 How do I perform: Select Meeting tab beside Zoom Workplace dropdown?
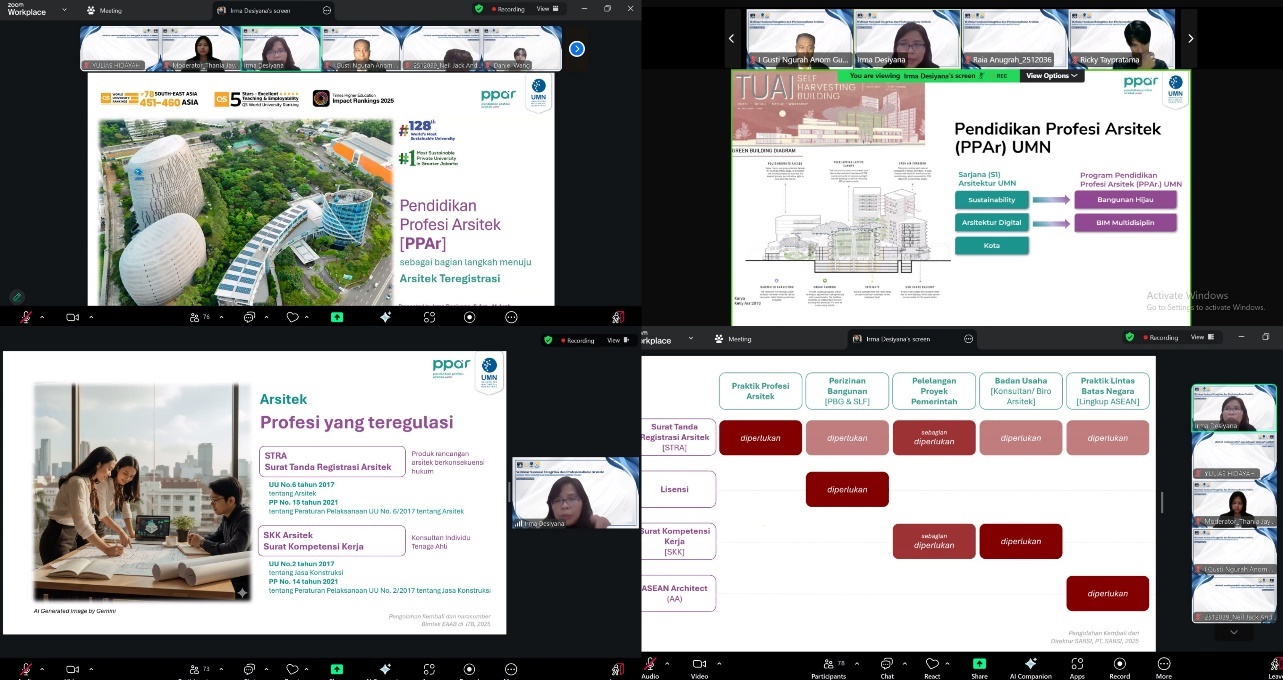106,10
